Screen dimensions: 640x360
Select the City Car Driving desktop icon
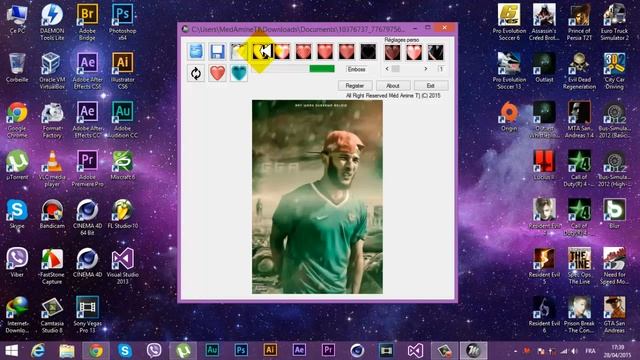[614, 71]
